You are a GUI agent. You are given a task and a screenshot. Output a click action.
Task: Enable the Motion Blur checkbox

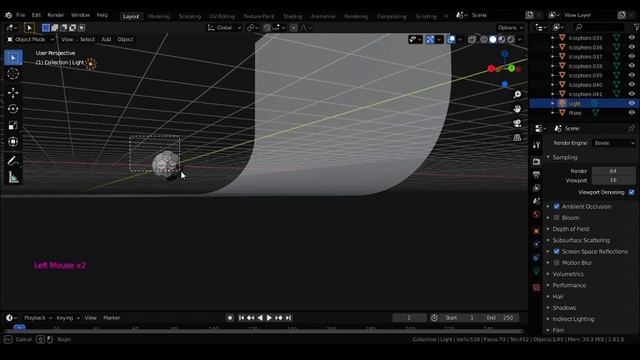coord(556,263)
